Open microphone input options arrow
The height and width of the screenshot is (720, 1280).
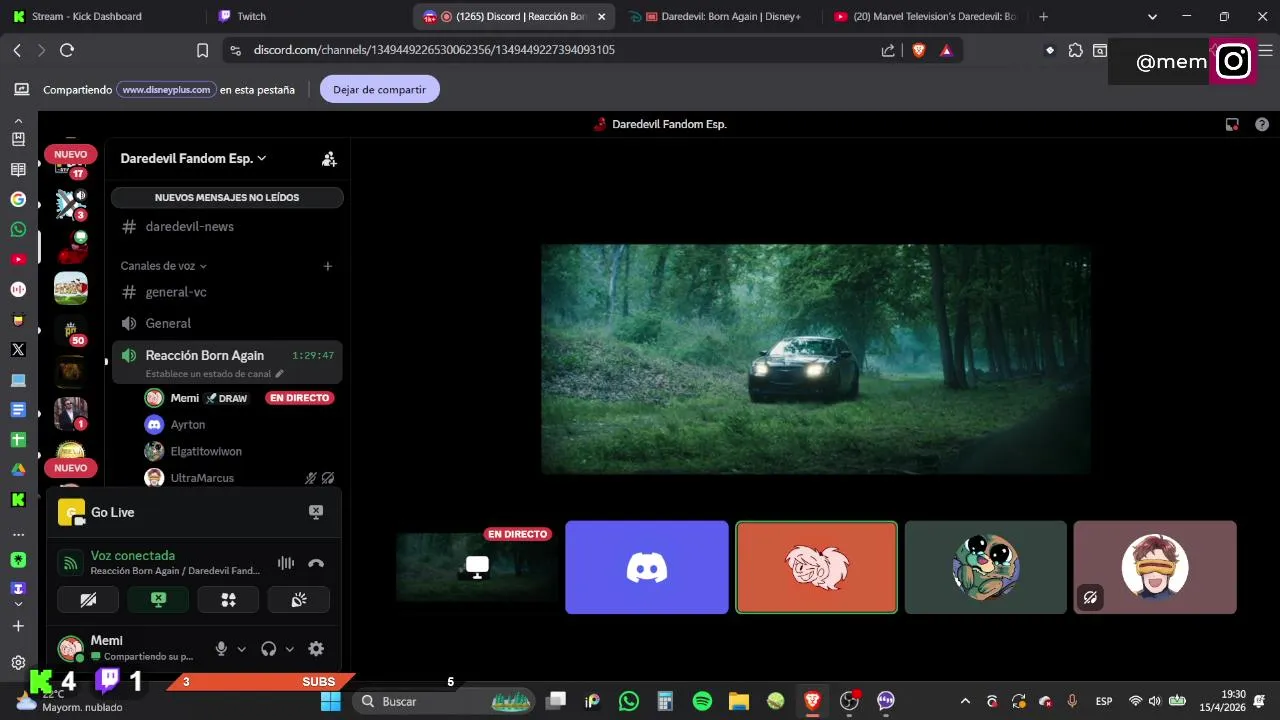(241, 649)
